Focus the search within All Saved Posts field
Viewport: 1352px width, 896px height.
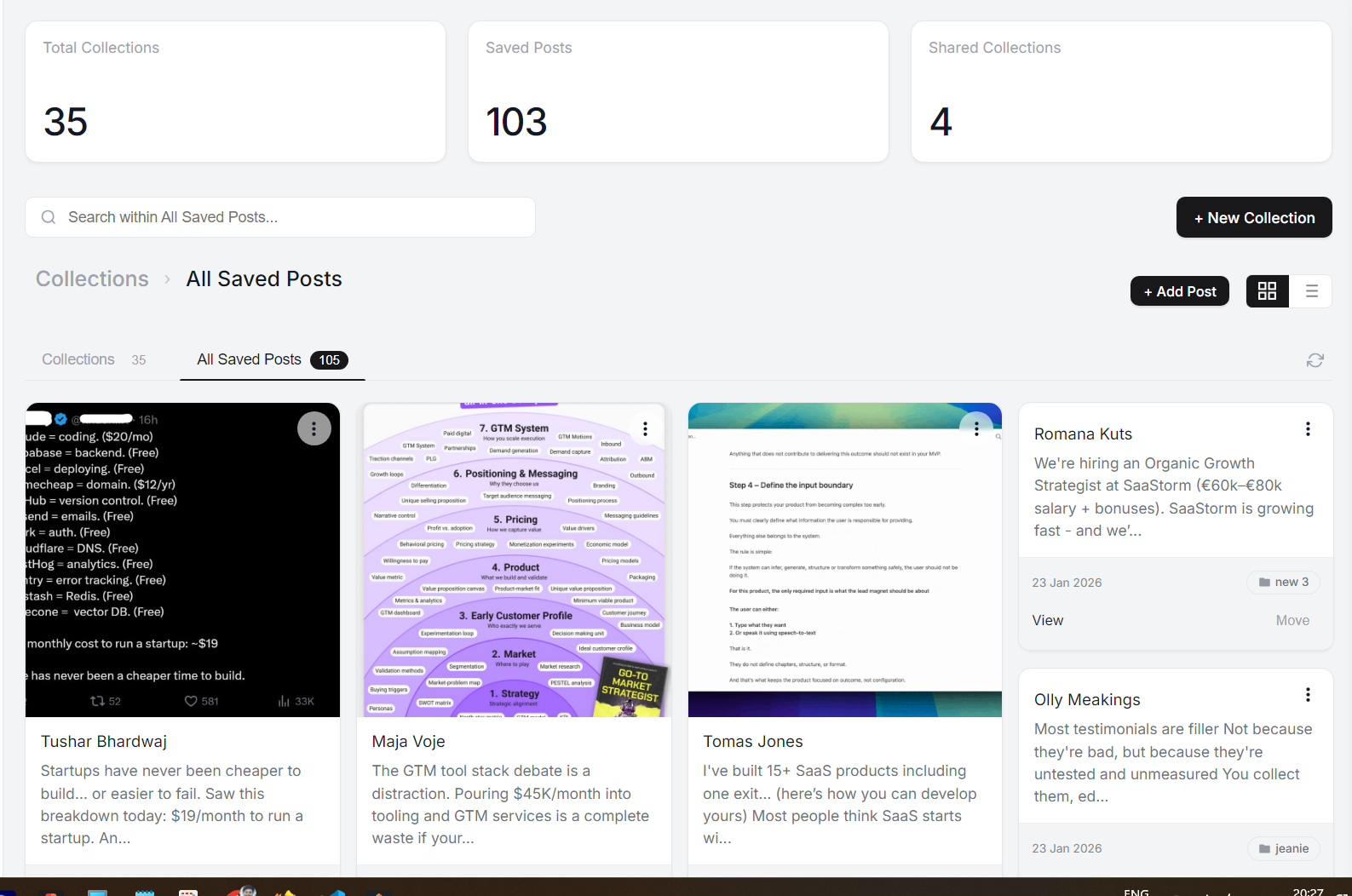click(x=290, y=217)
